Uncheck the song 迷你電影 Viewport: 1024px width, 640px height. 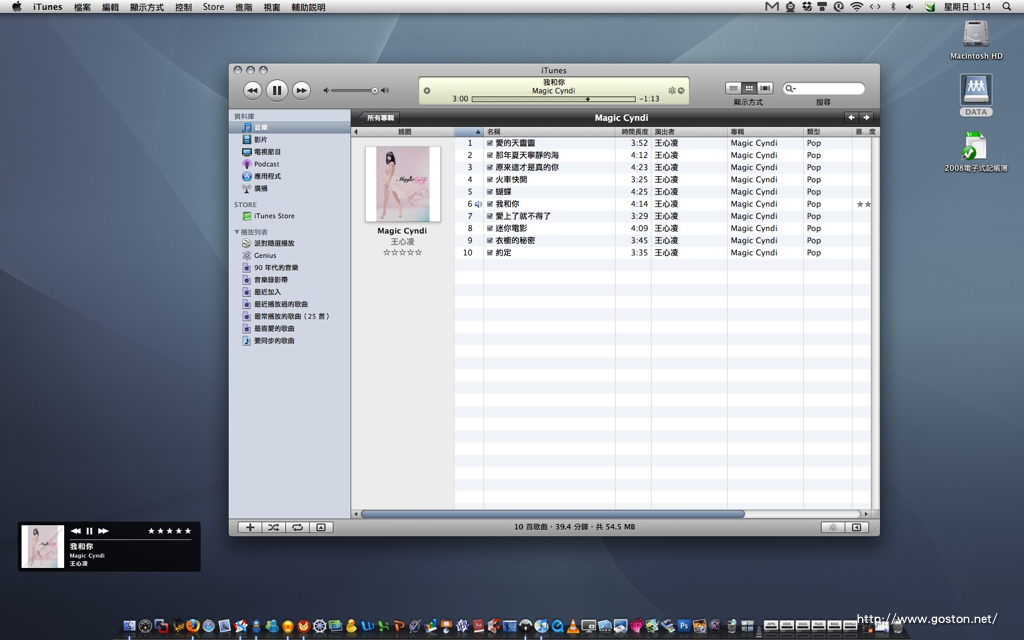coord(490,229)
